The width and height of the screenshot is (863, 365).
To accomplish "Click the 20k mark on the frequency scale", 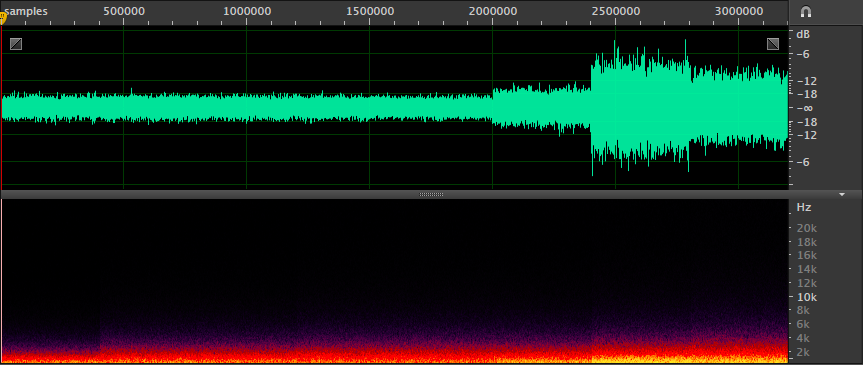I will pyautogui.click(x=806, y=228).
